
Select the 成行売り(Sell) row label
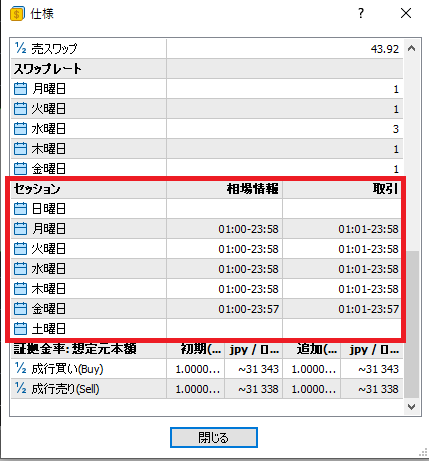(x=65, y=389)
